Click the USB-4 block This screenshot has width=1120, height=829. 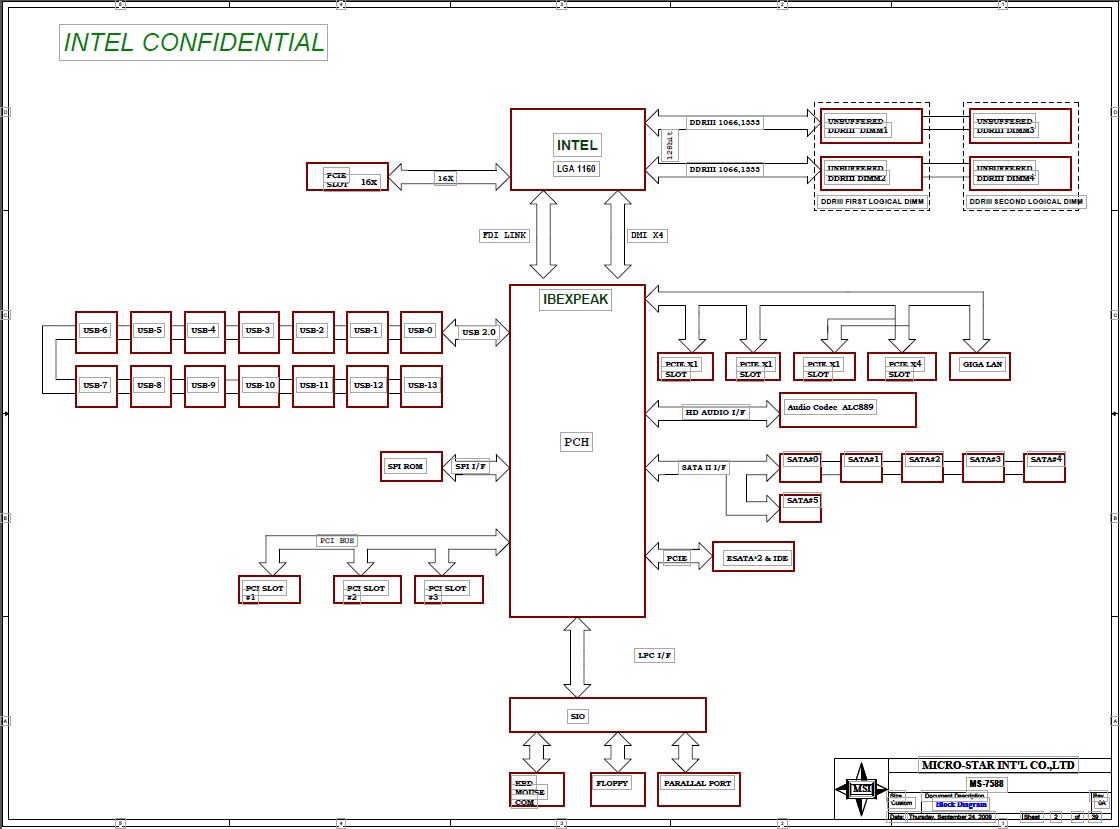204,332
